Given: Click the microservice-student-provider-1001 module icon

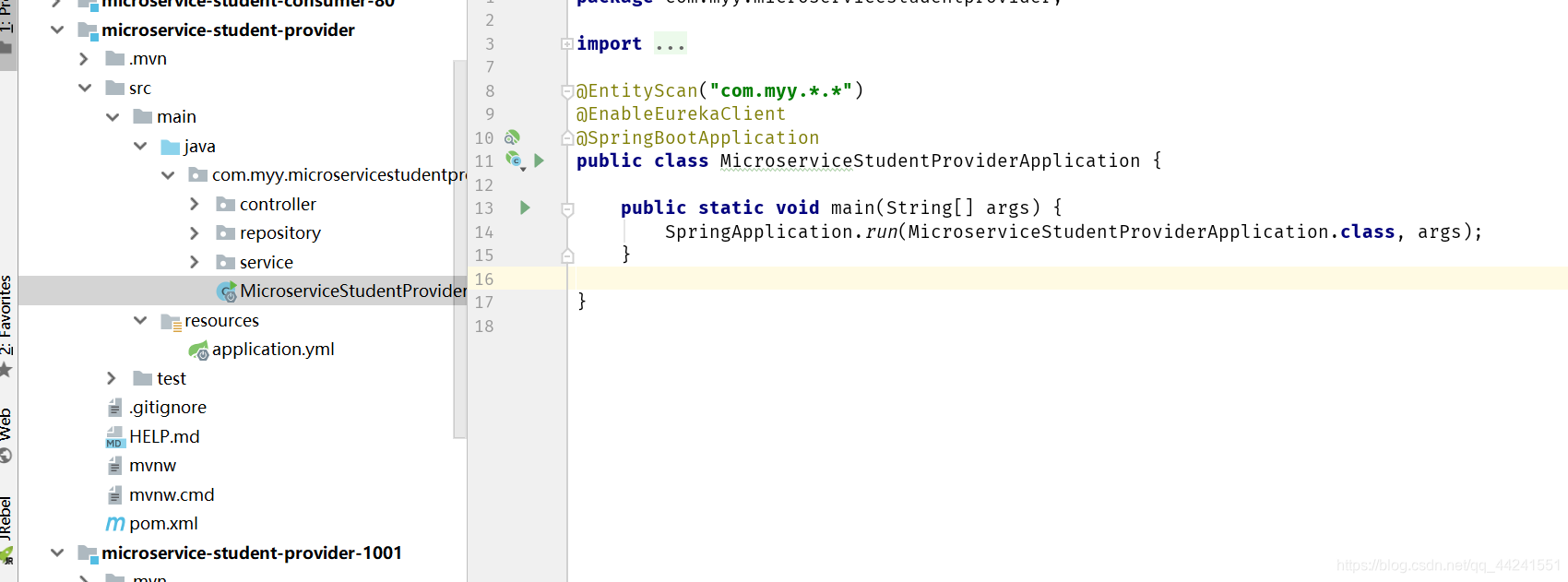Looking at the screenshot, I should click(88, 554).
